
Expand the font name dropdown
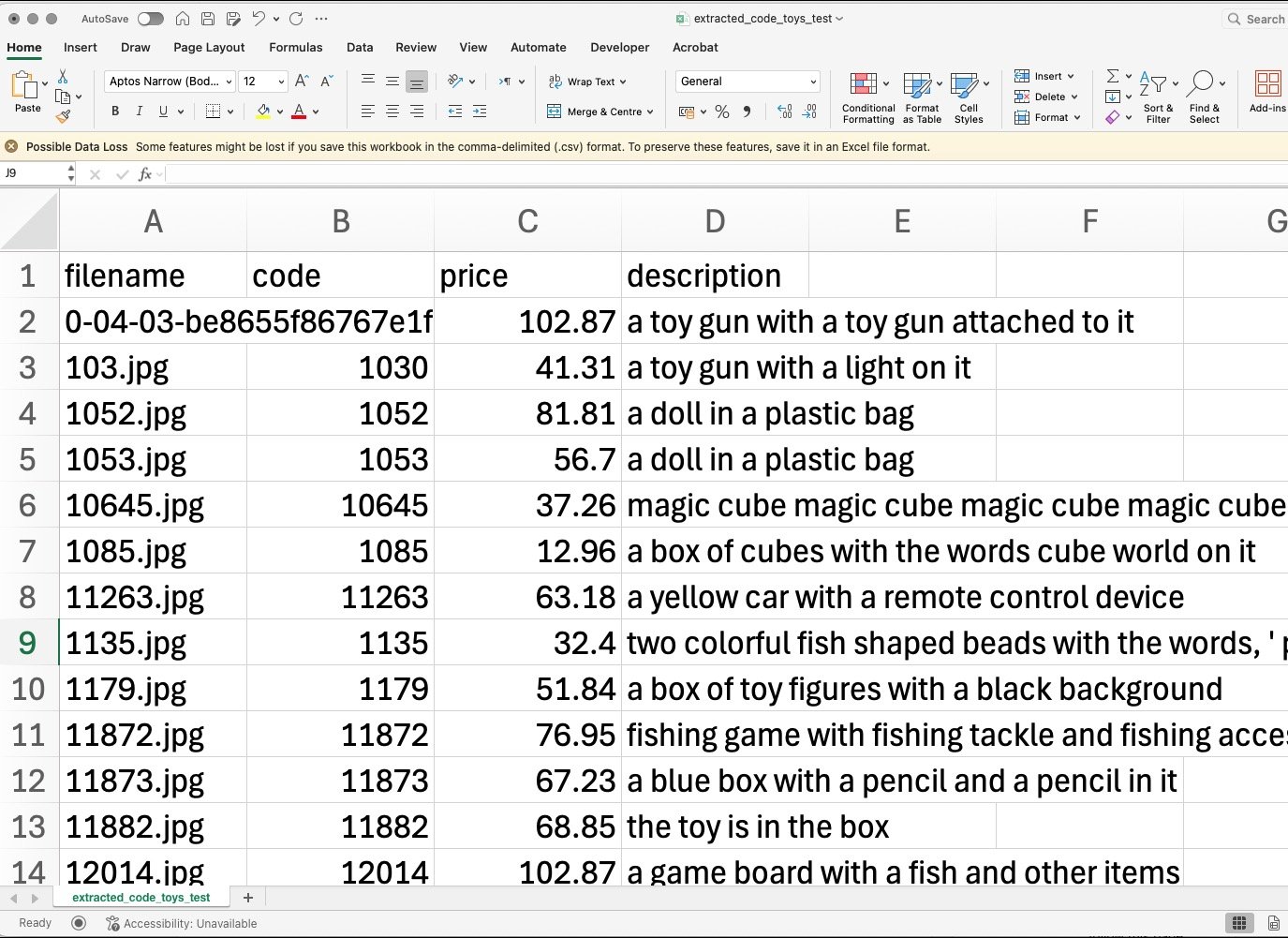point(229,82)
